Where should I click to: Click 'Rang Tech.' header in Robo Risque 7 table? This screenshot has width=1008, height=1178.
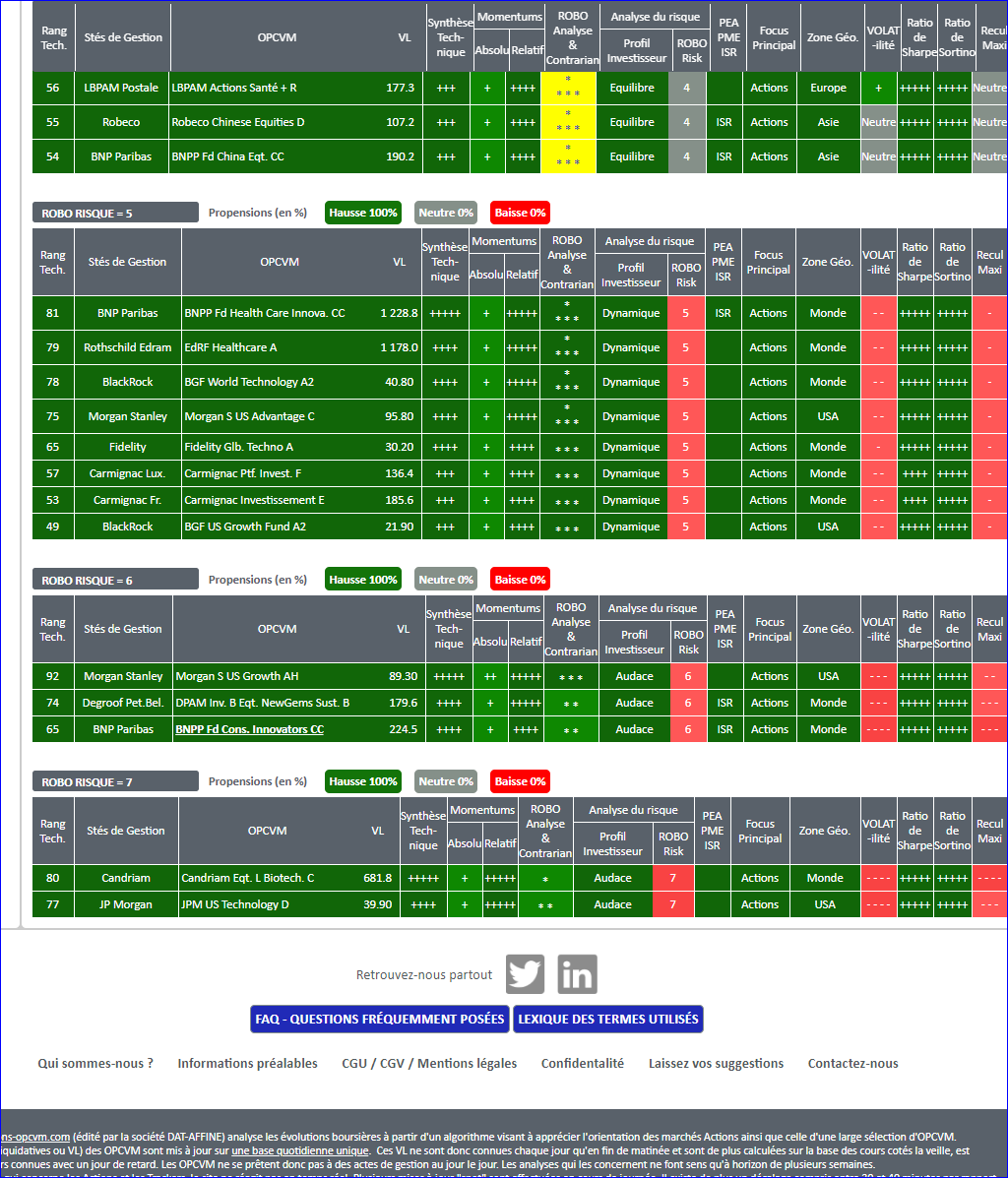52,831
